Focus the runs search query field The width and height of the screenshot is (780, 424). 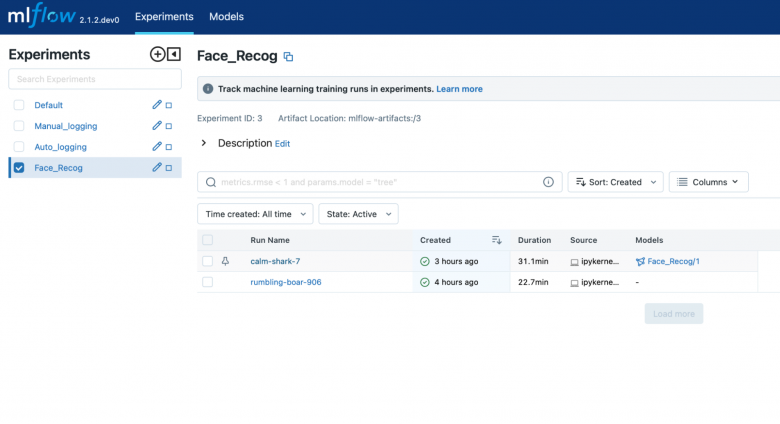click(380, 182)
